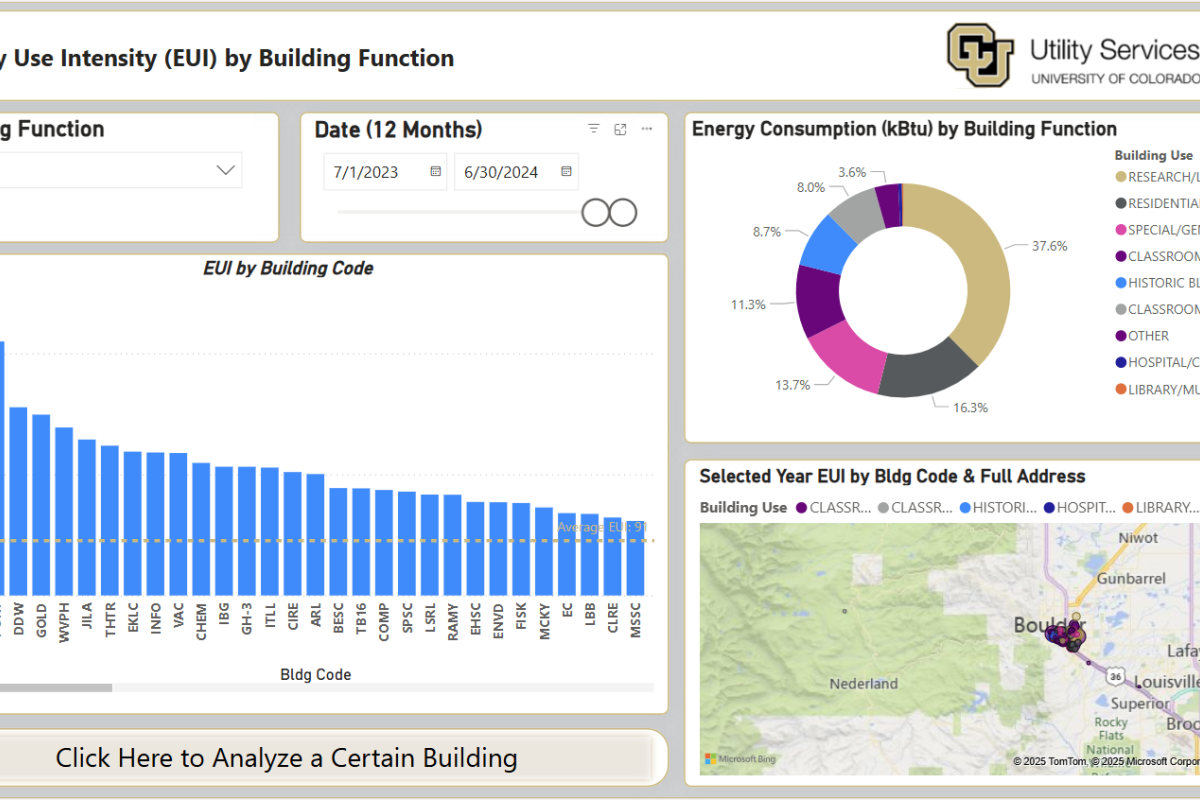The image size is (1200, 800).
Task: Select LIBRARY... item in map legend
Action: click(x=1160, y=507)
